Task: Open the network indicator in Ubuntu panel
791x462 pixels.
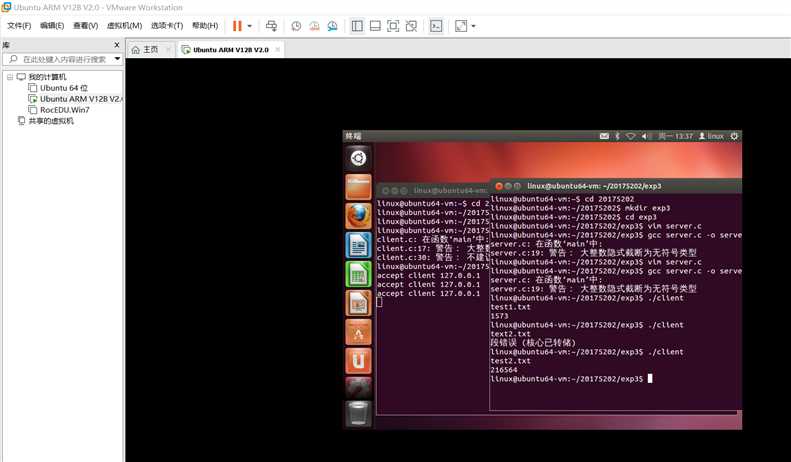Action: (631, 136)
